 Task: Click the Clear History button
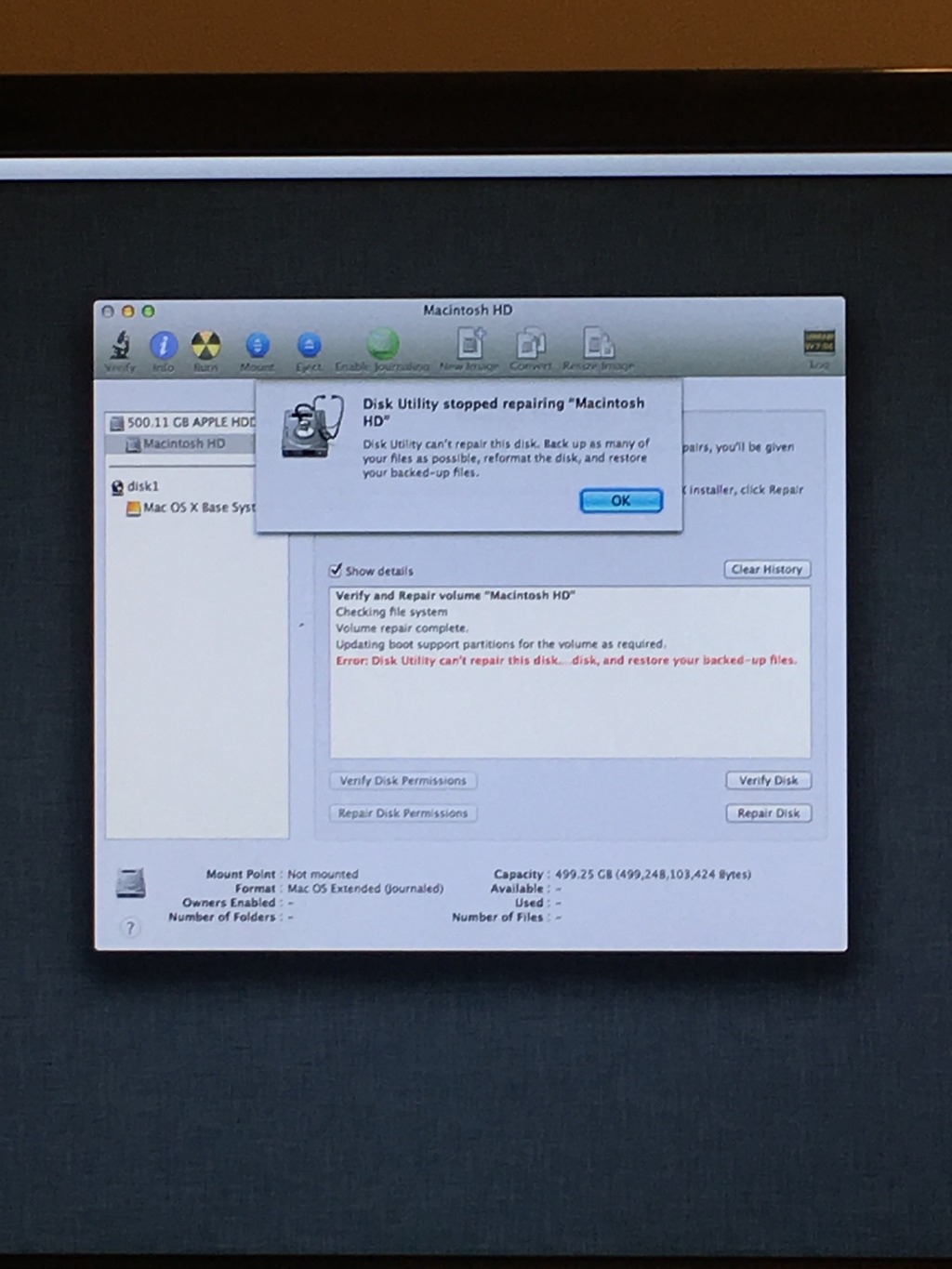click(x=767, y=569)
